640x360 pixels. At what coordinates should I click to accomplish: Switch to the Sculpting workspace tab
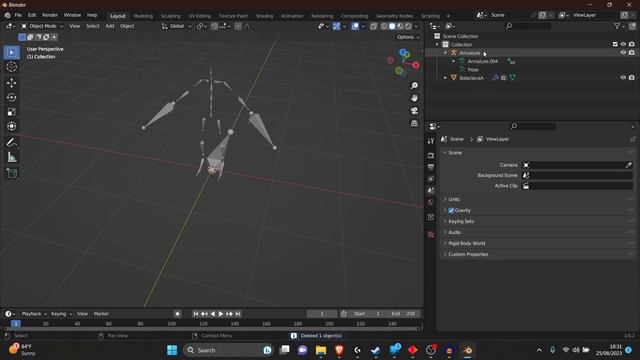click(x=171, y=16)
